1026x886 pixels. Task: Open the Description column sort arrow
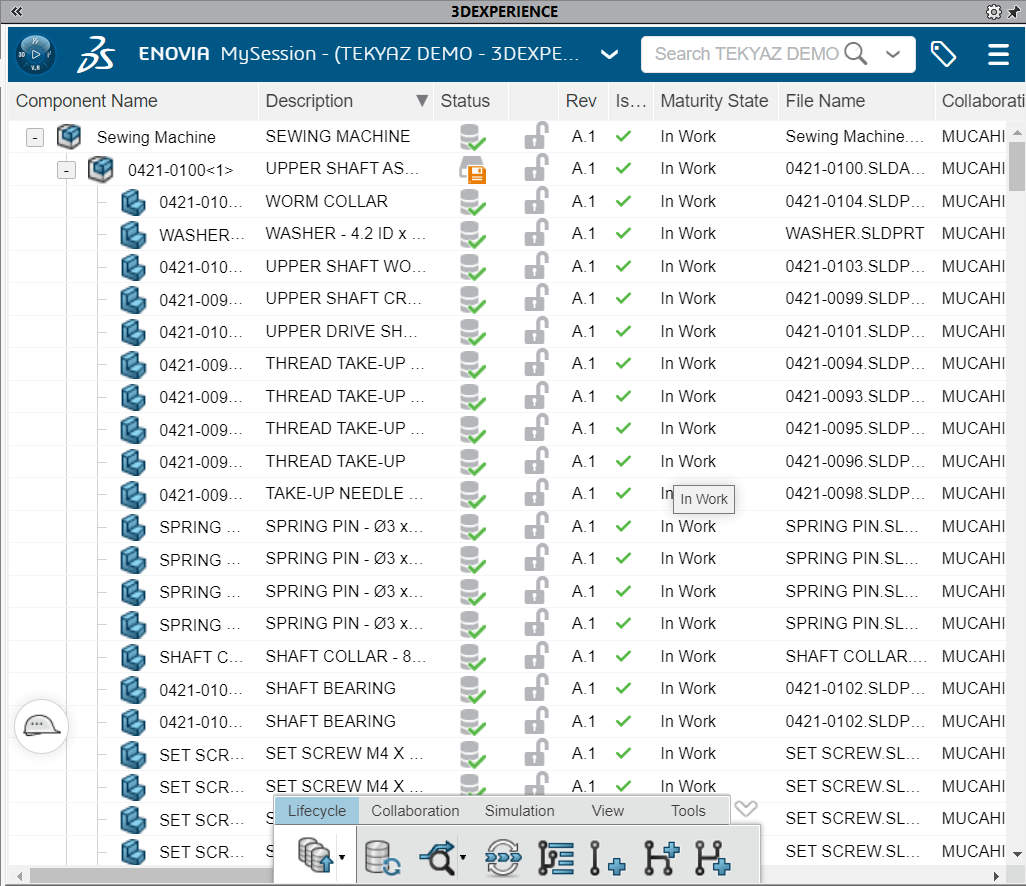422,101
